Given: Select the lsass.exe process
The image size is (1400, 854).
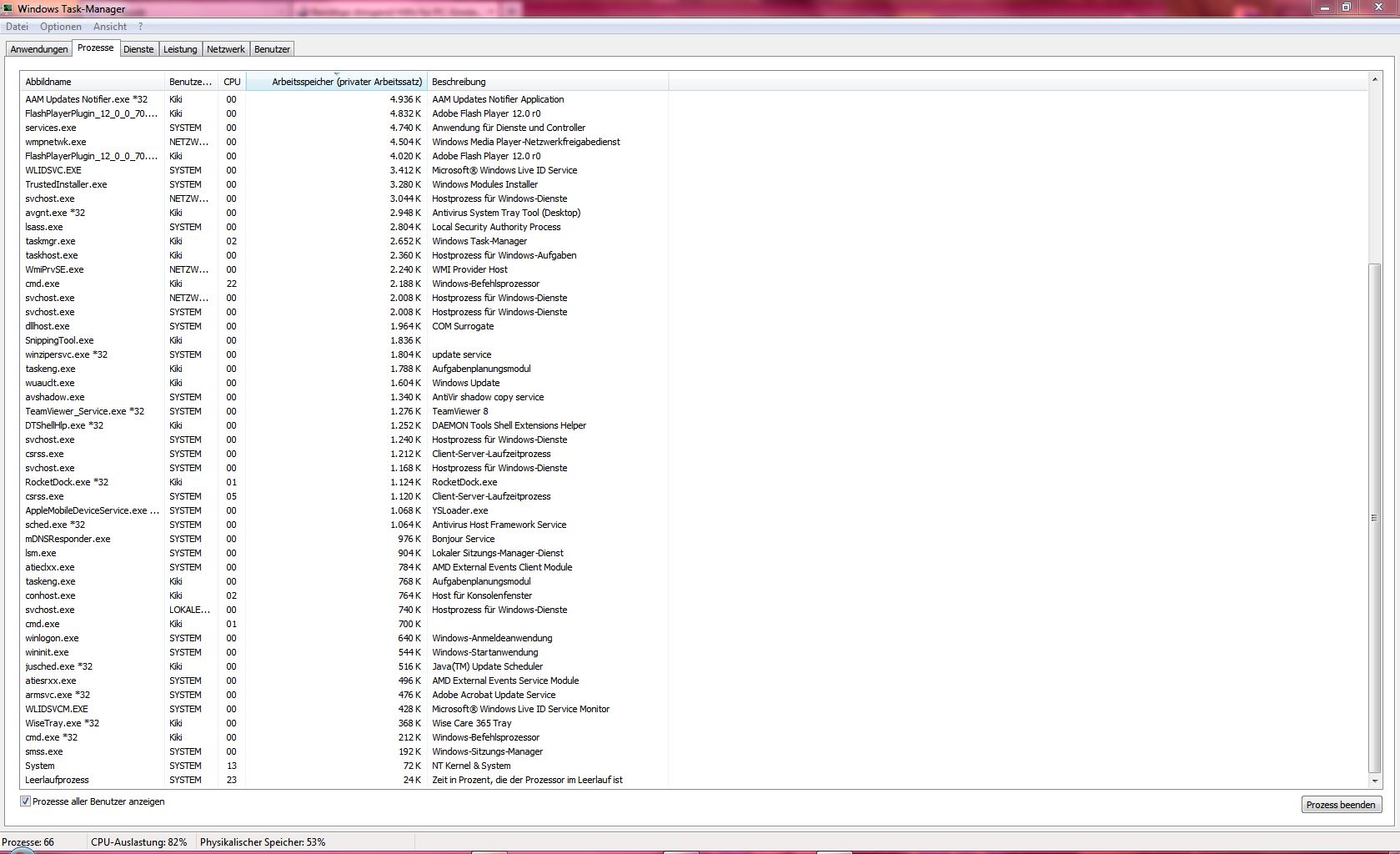Looking at the screenshot, I should tap(344, 227).
